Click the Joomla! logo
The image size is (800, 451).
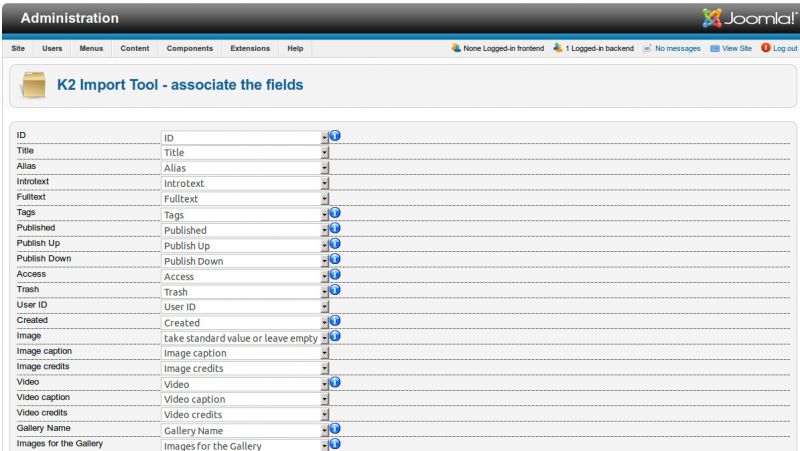[748, 18]
